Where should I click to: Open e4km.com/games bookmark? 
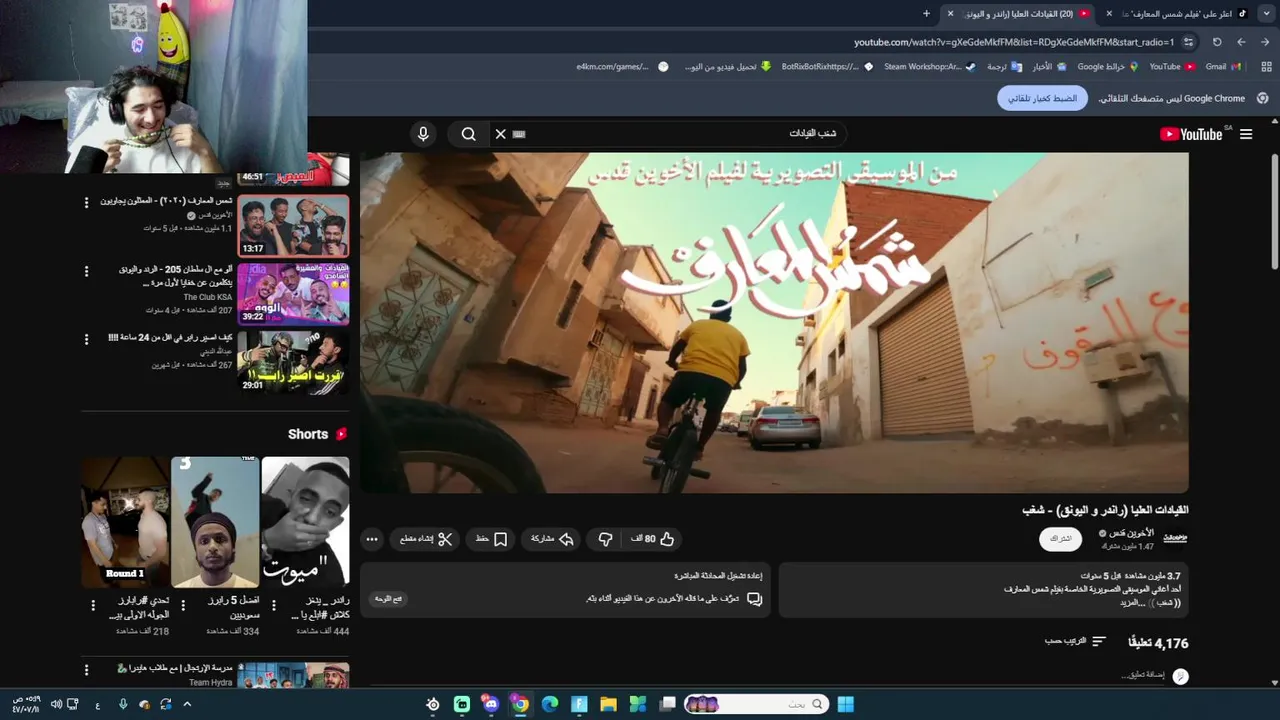click(x=621, y=66)
